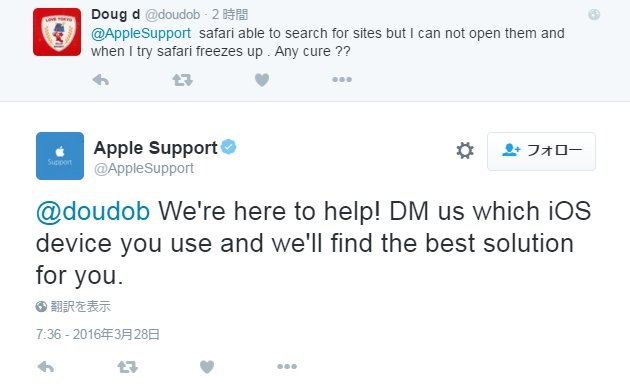Reply to the Apple Support tweet
Screen dimensions: 630x391
point(45,366)
